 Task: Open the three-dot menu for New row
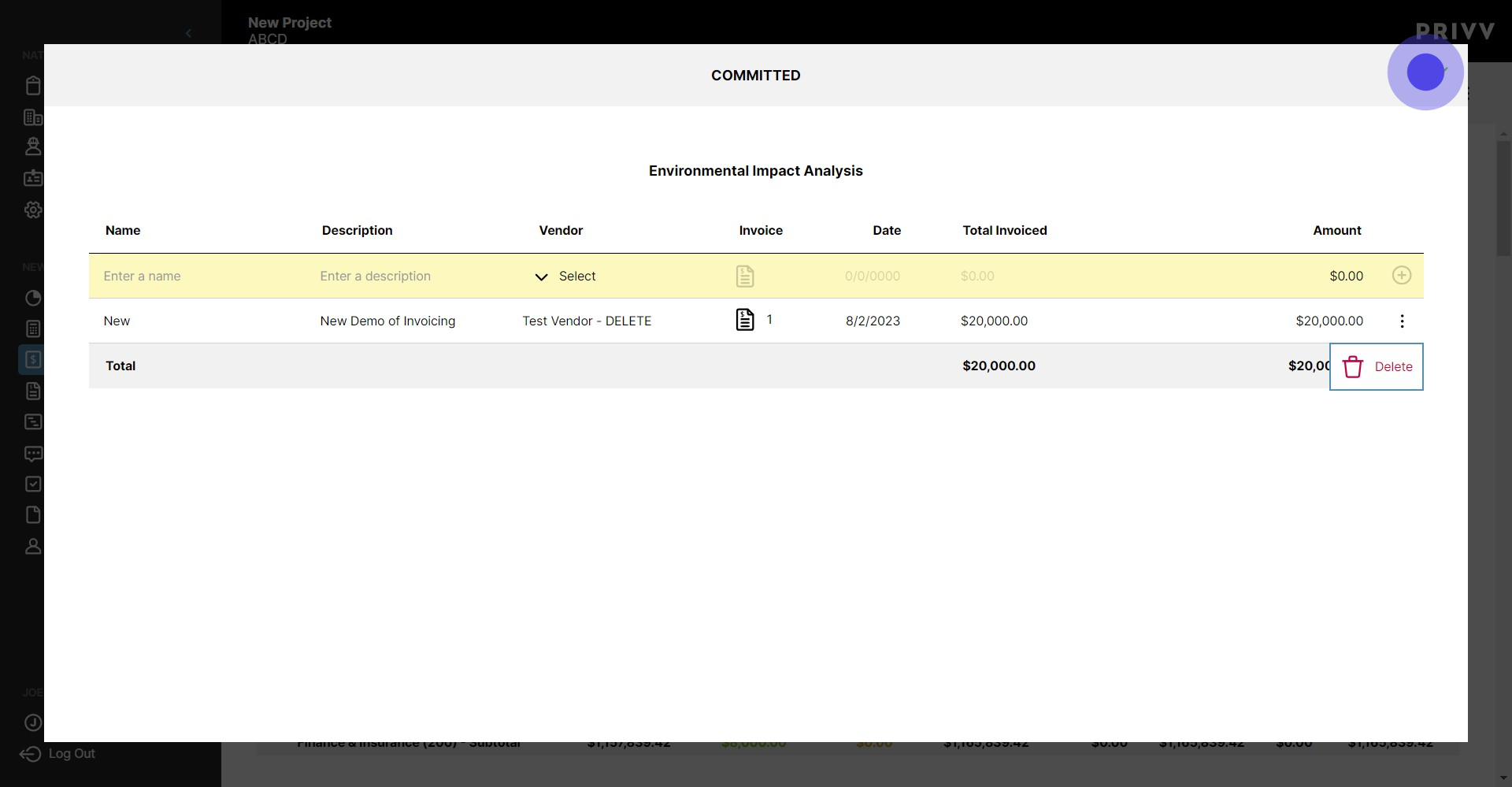(1402, 321)
